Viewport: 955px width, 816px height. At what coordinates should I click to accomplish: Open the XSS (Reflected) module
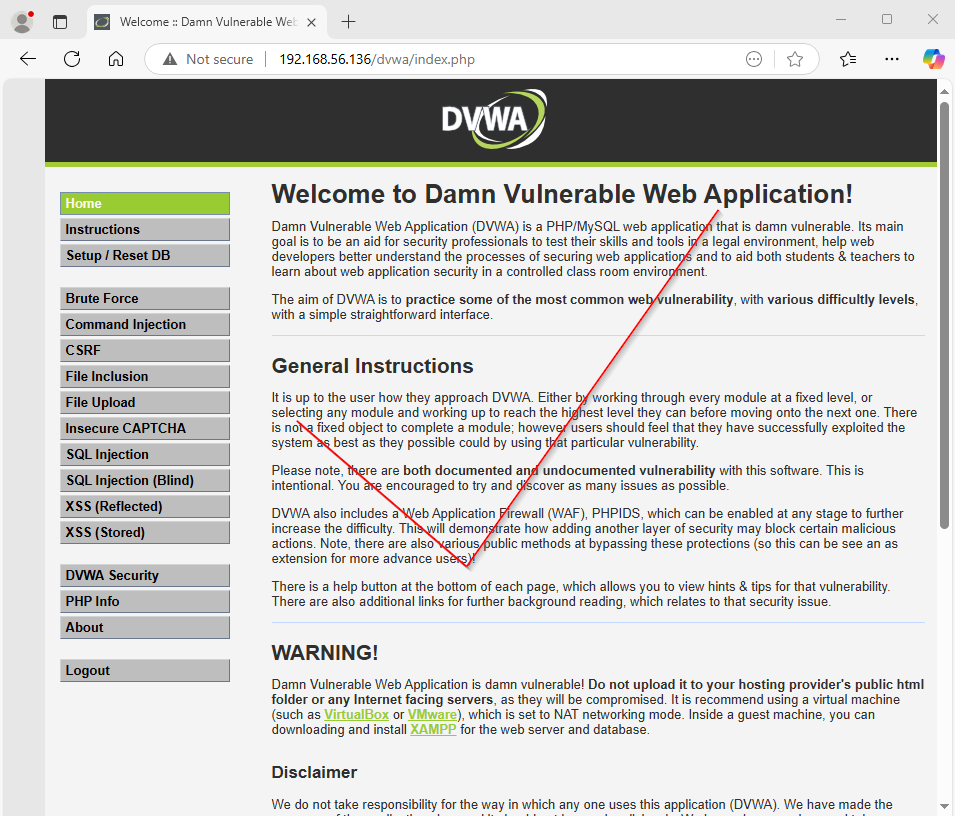145,507
